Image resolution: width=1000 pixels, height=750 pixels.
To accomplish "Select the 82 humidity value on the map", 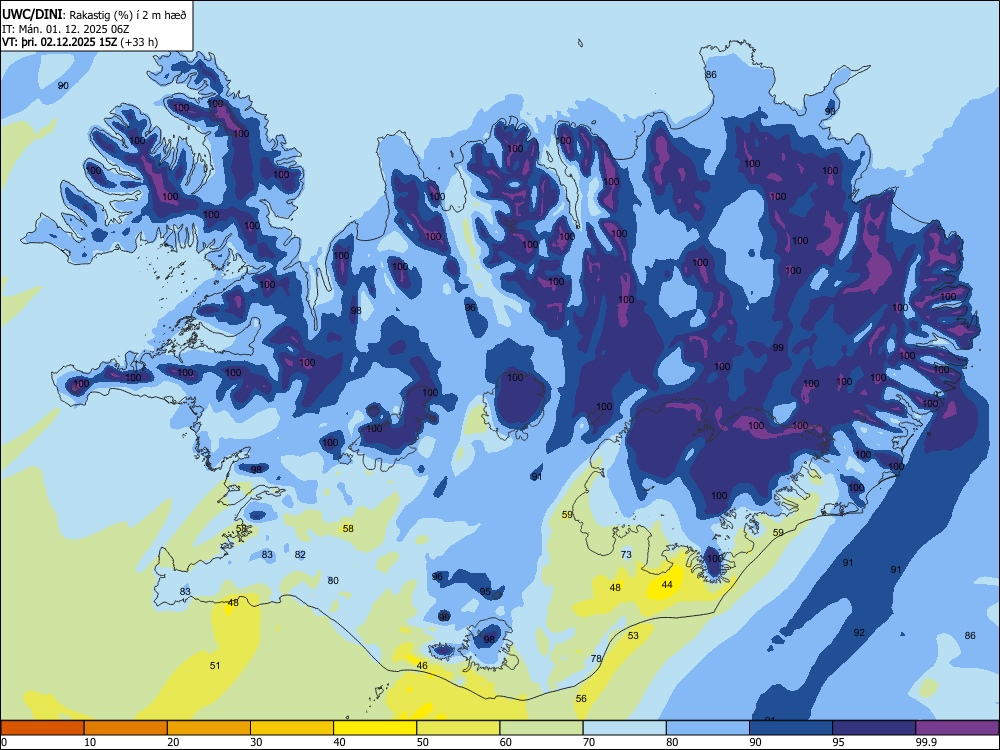I will click(x=300, y=554).
